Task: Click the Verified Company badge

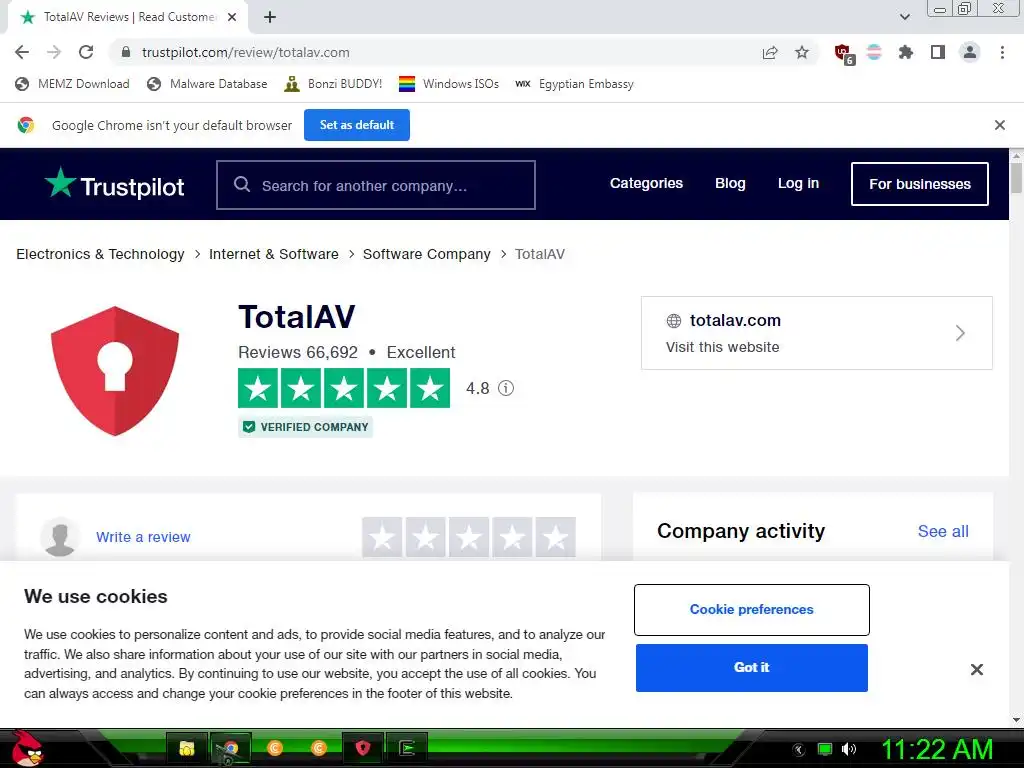Action: [x=305, y=426]
